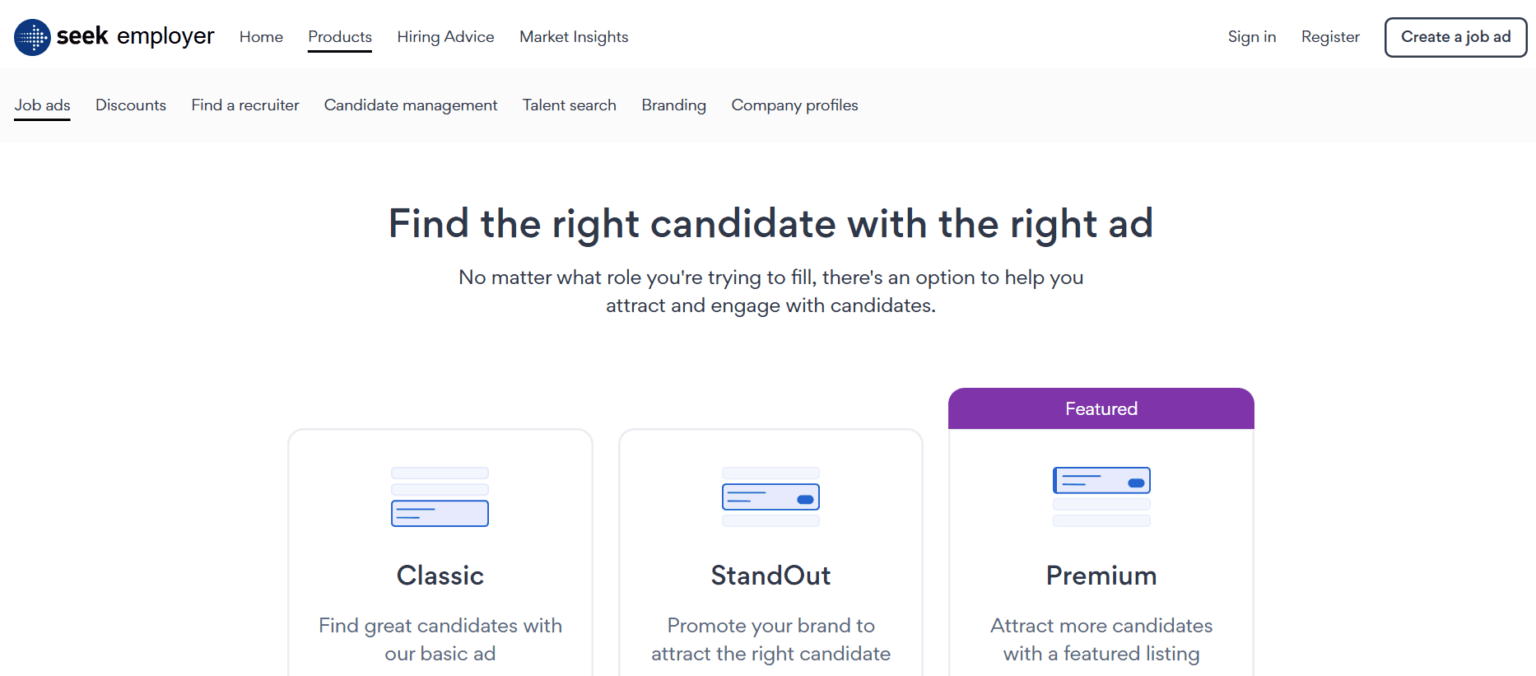The image size is (1536, 676).
Task: Open the Hiring Advice section
Action: pyautogui.click(x=445, y=36)
